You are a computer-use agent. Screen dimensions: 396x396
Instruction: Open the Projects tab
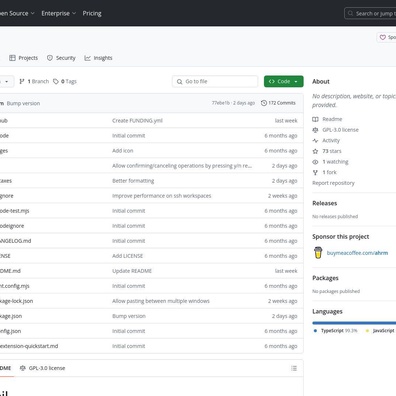[23, 58]
